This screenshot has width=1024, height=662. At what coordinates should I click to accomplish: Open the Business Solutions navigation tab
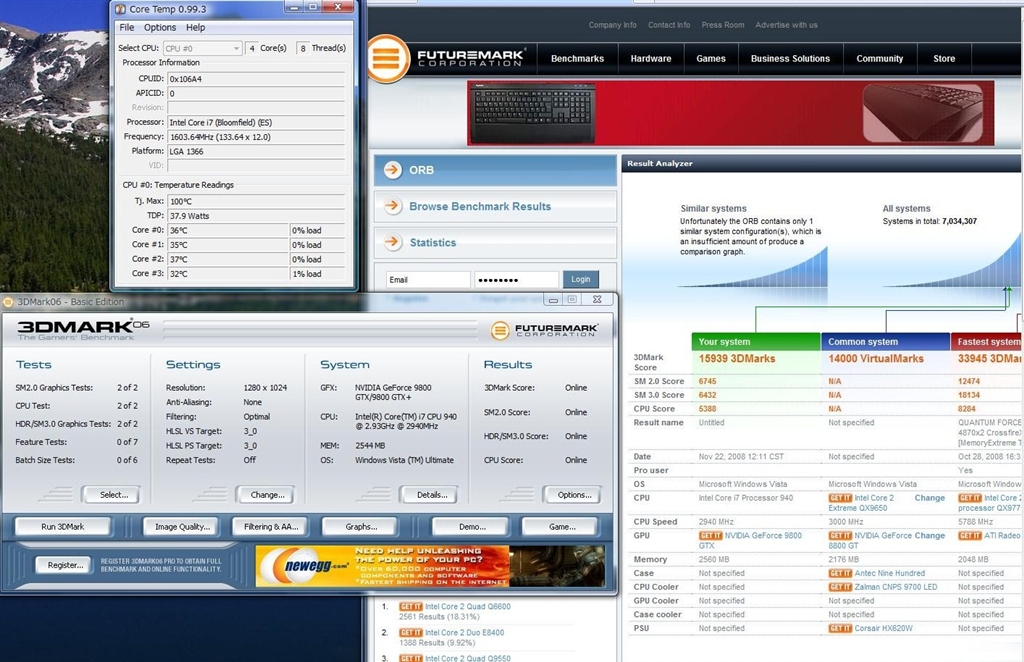(790, 59)
